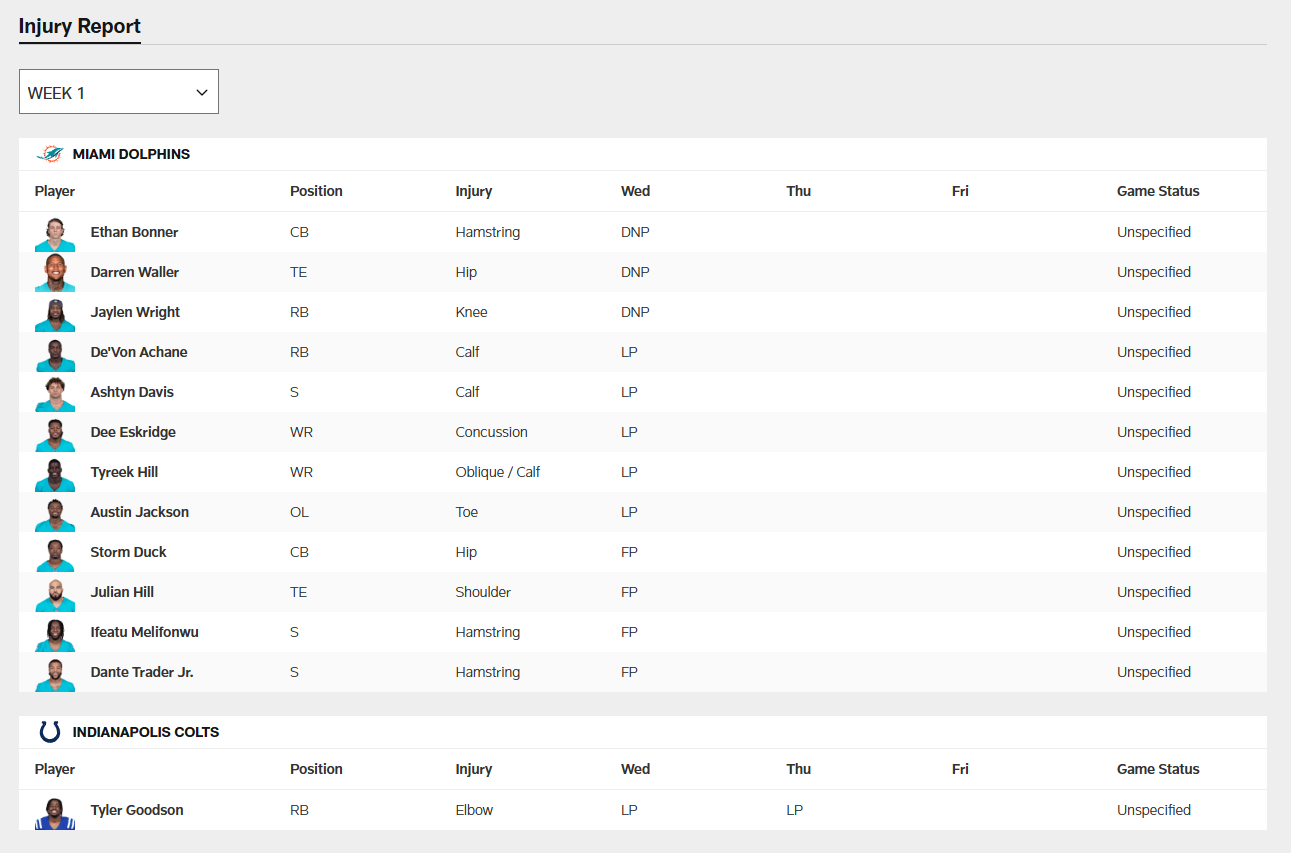Click Julian Hill's player headshot
This screenshot has height=853, width=1291.
click(x=54, y=593)
